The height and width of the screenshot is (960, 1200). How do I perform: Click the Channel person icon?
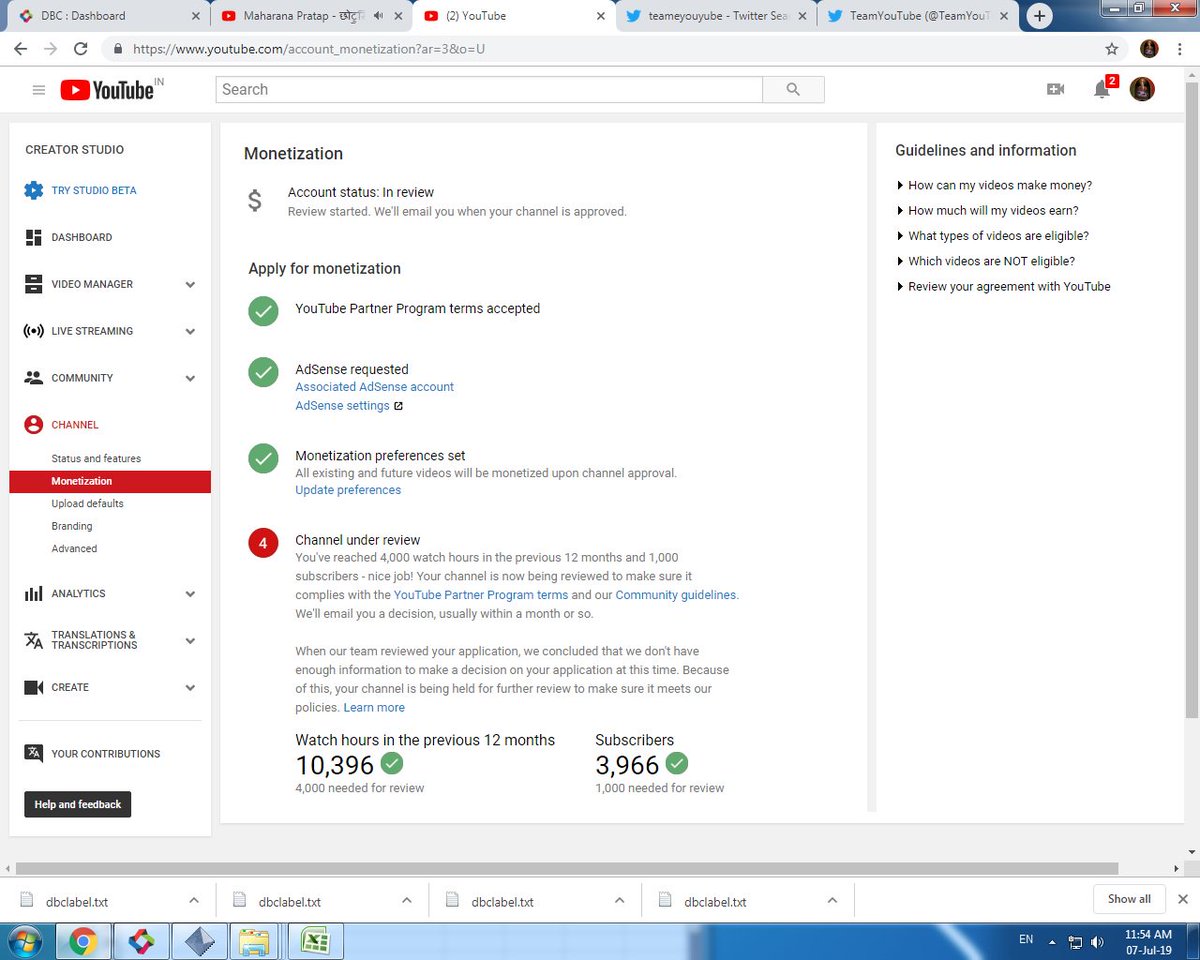[33, 425]
